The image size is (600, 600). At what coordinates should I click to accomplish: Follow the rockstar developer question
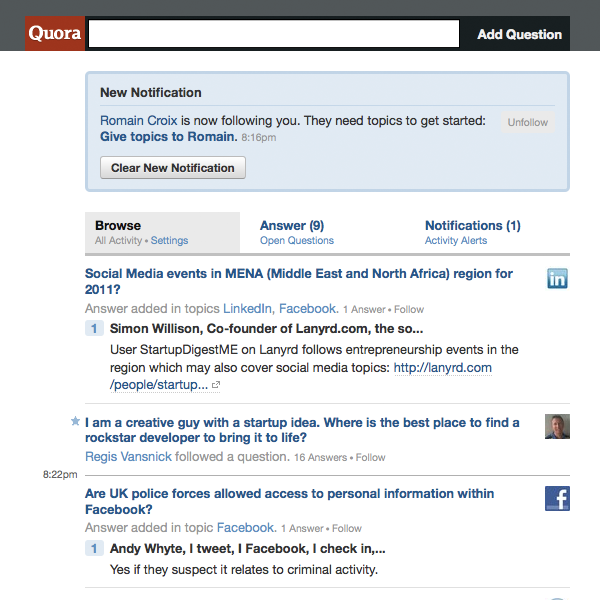[x=370, y=458]
